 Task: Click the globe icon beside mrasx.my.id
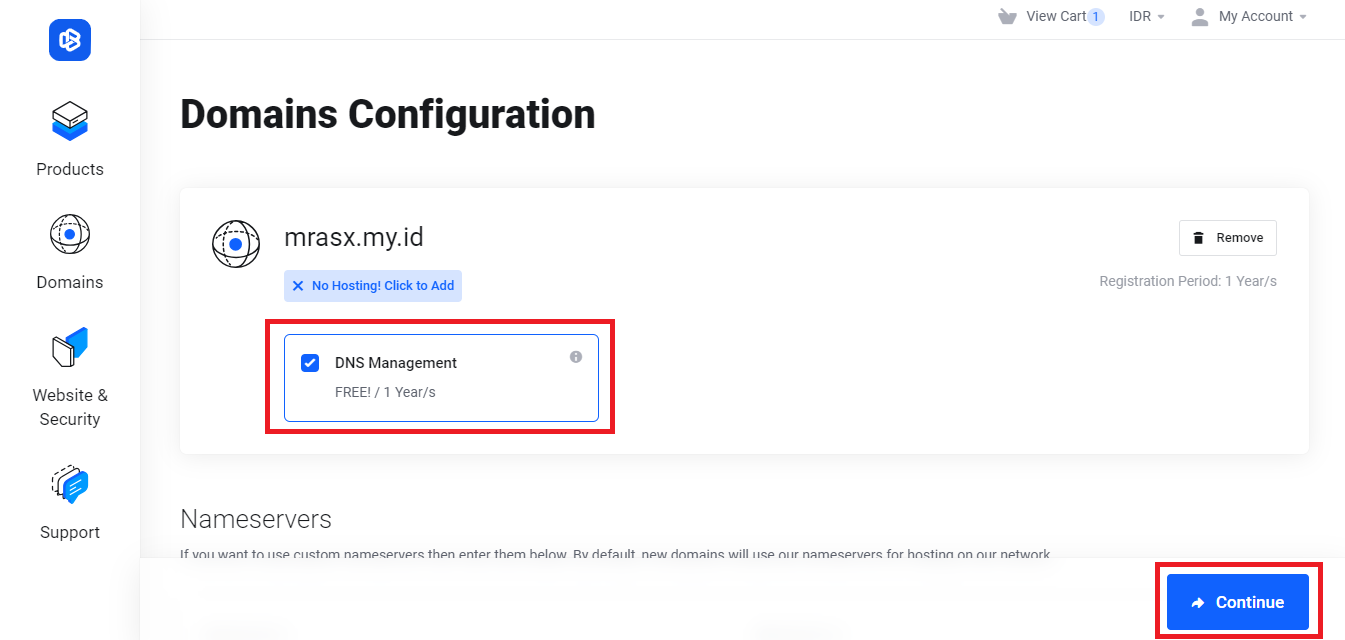tap(236, 243)
